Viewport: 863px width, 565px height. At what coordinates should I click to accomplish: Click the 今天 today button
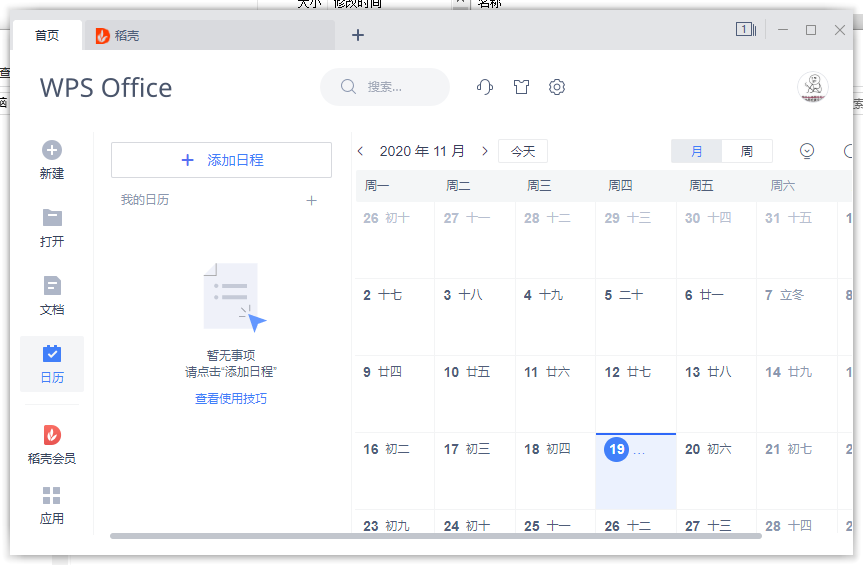(523, 151)
